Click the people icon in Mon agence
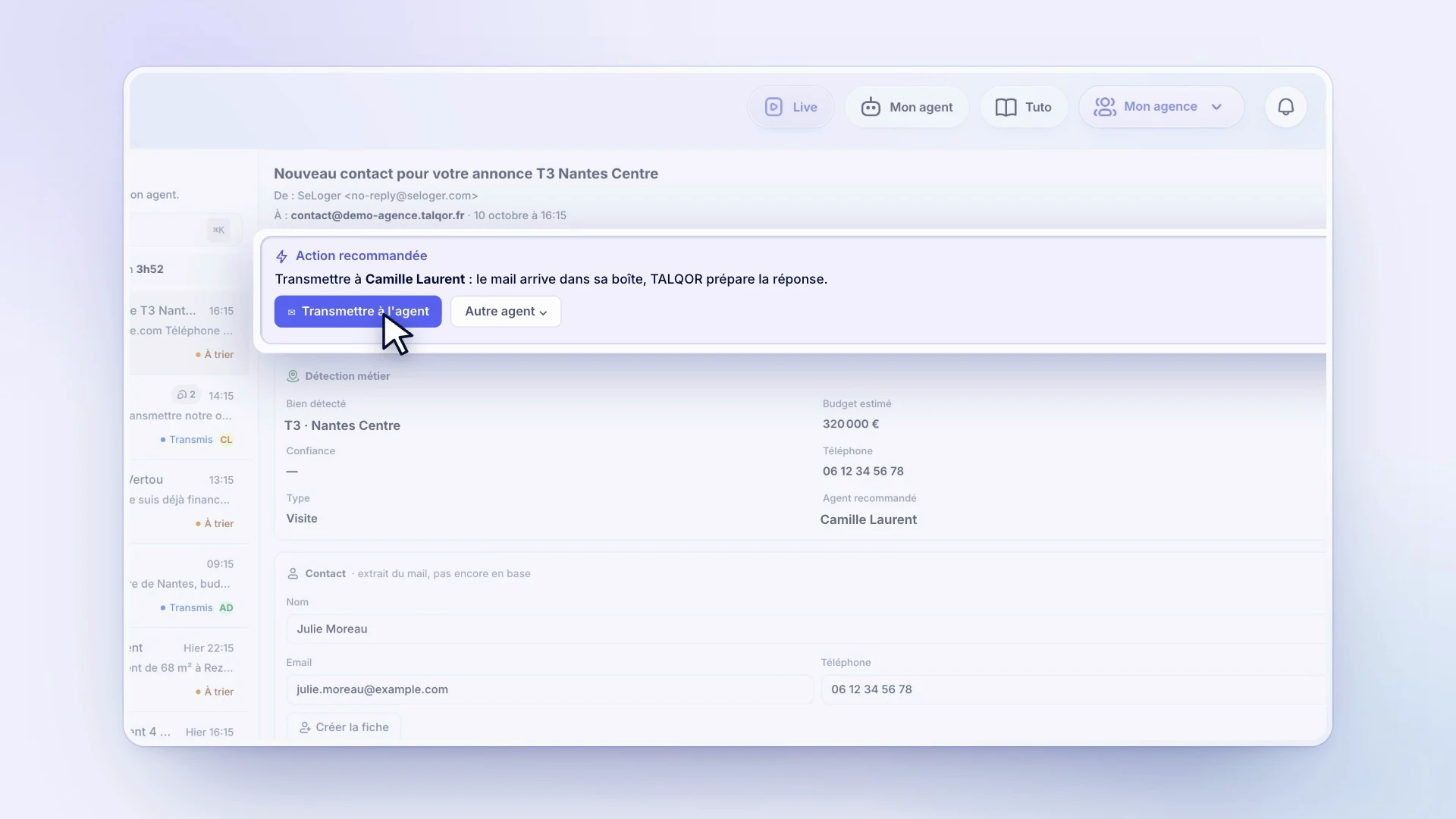The image size is (1456, 819). [x=1105, y=107]
